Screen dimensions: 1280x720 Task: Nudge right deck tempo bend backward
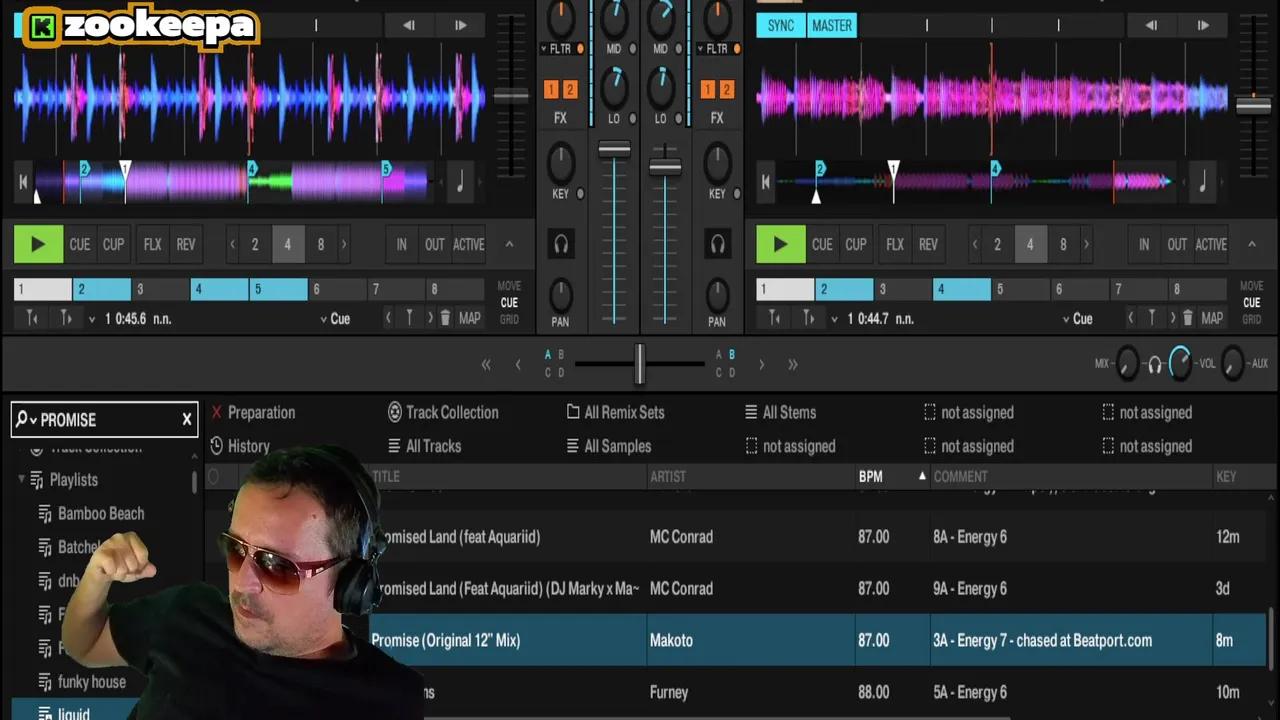click(x=1151, y=25)
